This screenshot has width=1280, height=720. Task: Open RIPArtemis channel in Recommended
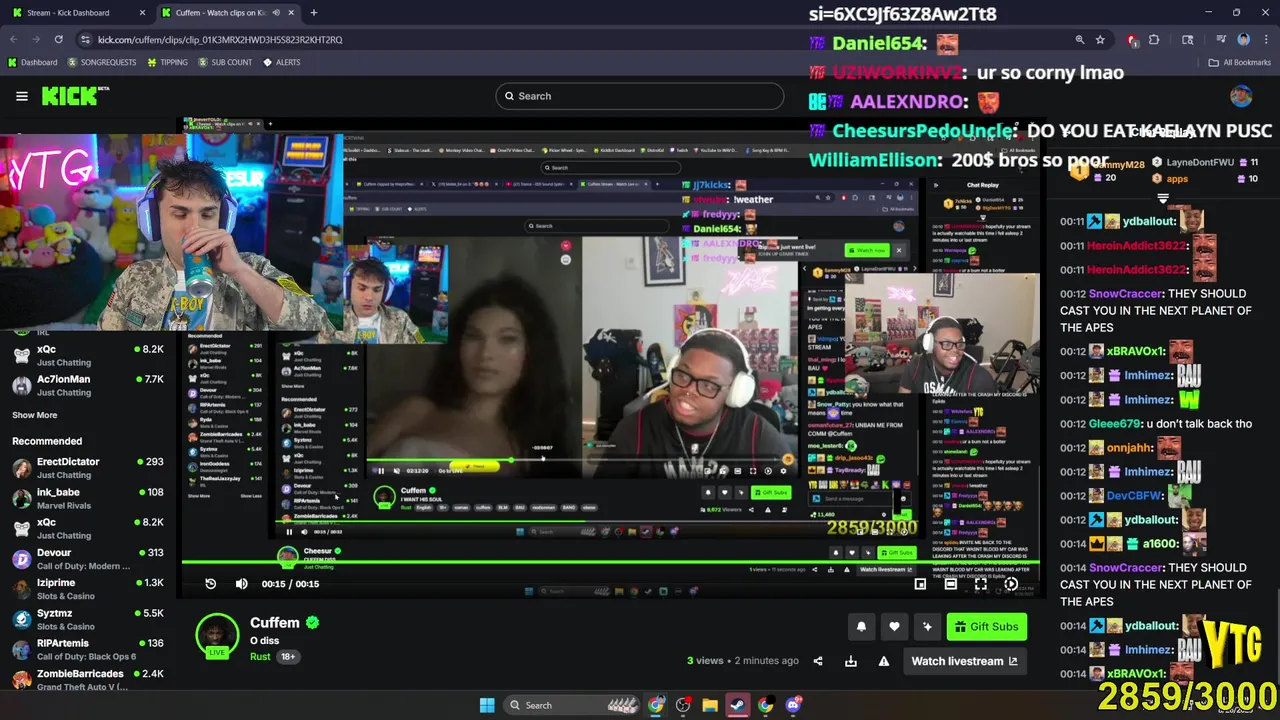(88, 649)
